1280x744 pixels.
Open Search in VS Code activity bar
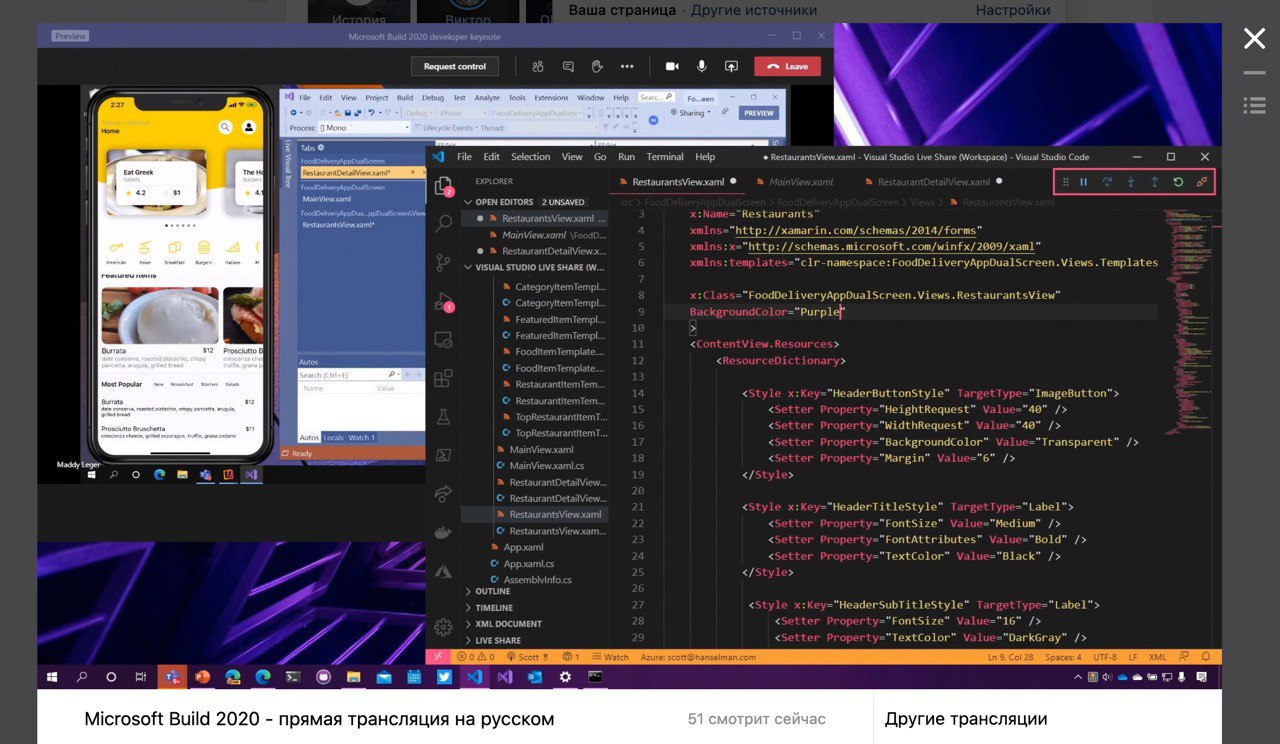[443, 224]
